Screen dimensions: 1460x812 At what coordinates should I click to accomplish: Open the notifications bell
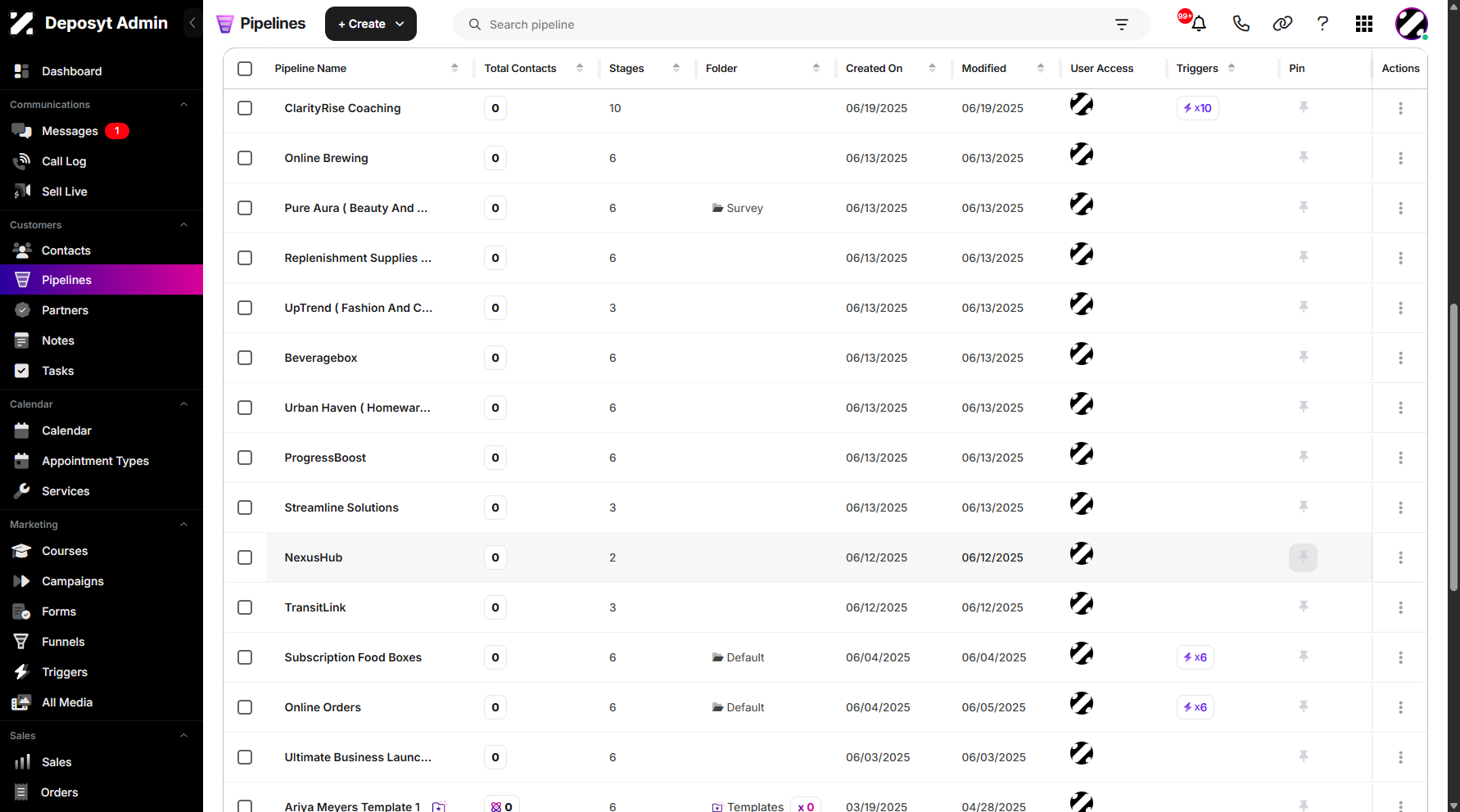pos(1198,24)
